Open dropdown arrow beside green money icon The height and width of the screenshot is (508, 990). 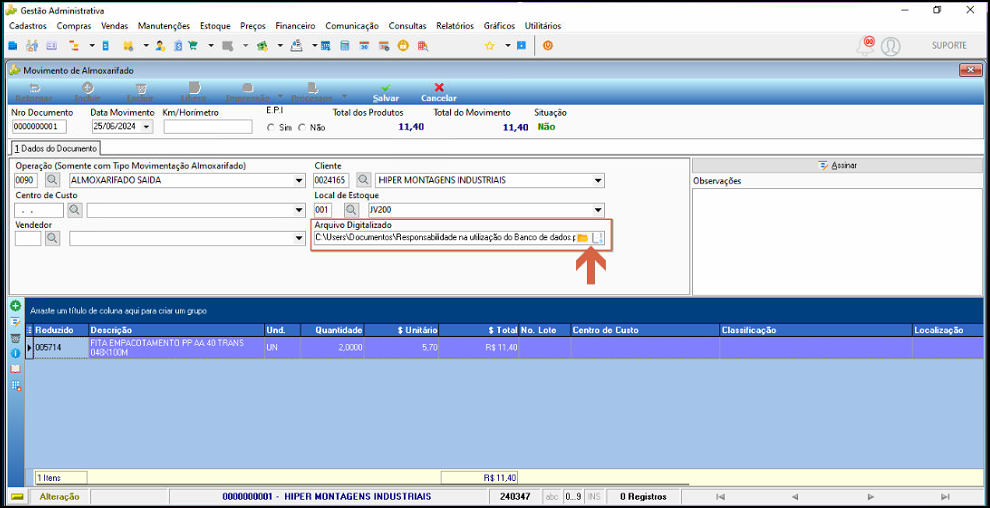(x=280, y=45)
